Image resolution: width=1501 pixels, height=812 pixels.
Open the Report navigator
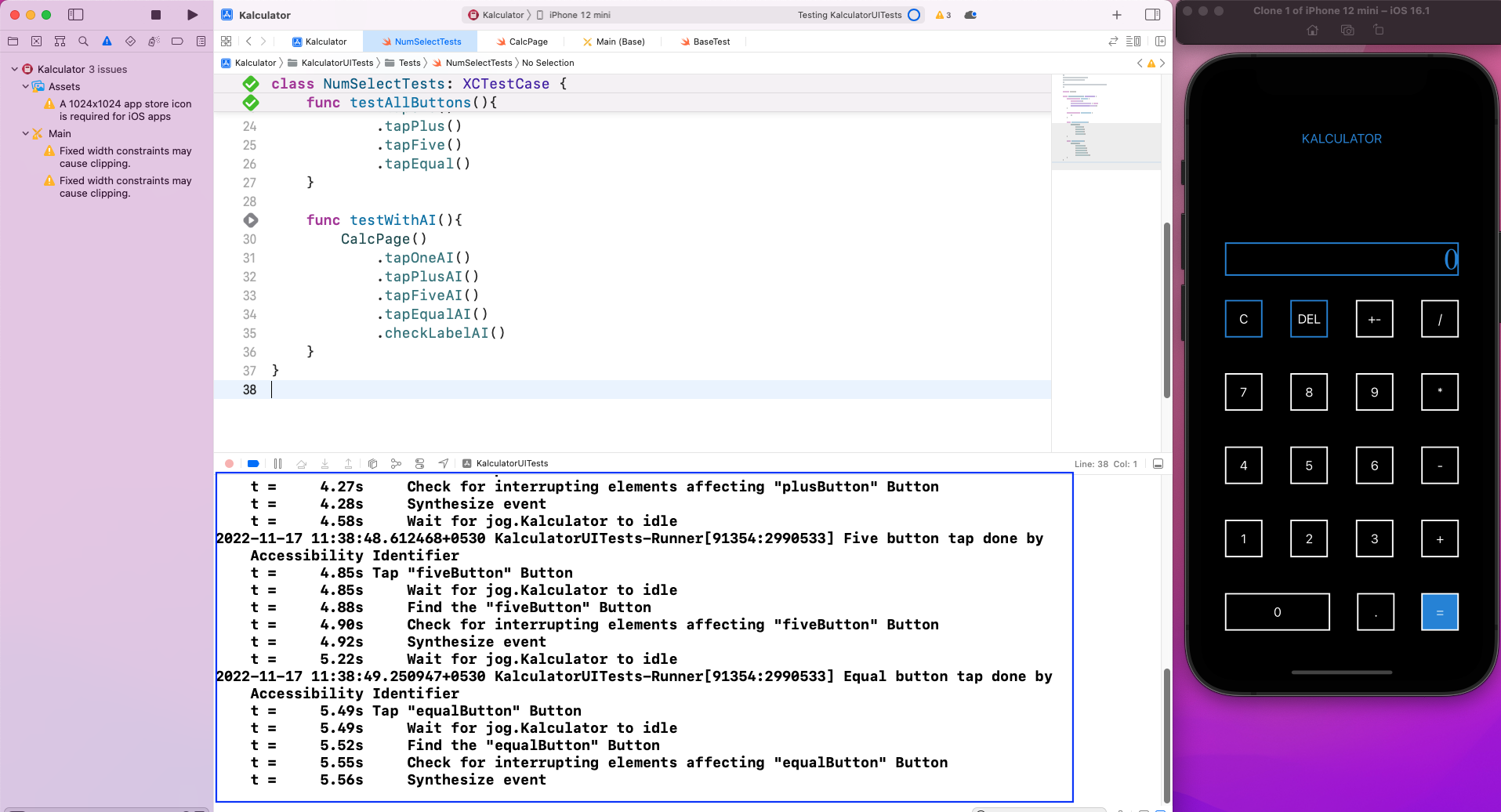[x=201, y=42]
